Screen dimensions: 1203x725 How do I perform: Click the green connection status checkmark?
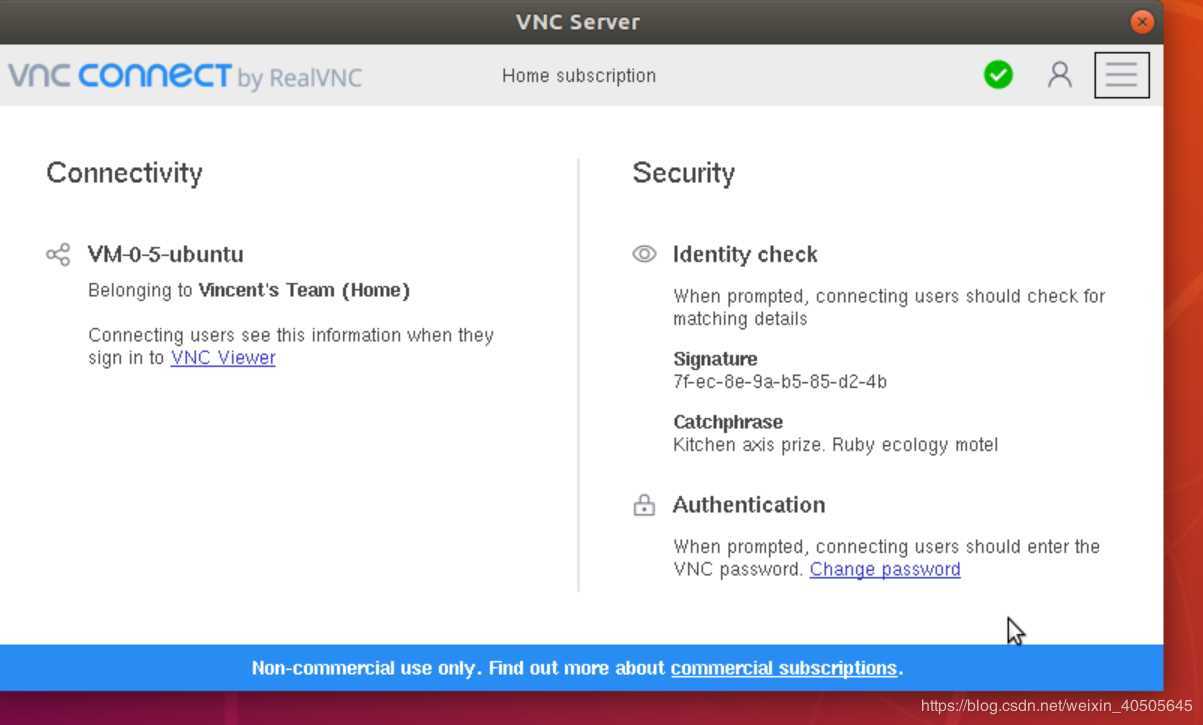[998, 75]
